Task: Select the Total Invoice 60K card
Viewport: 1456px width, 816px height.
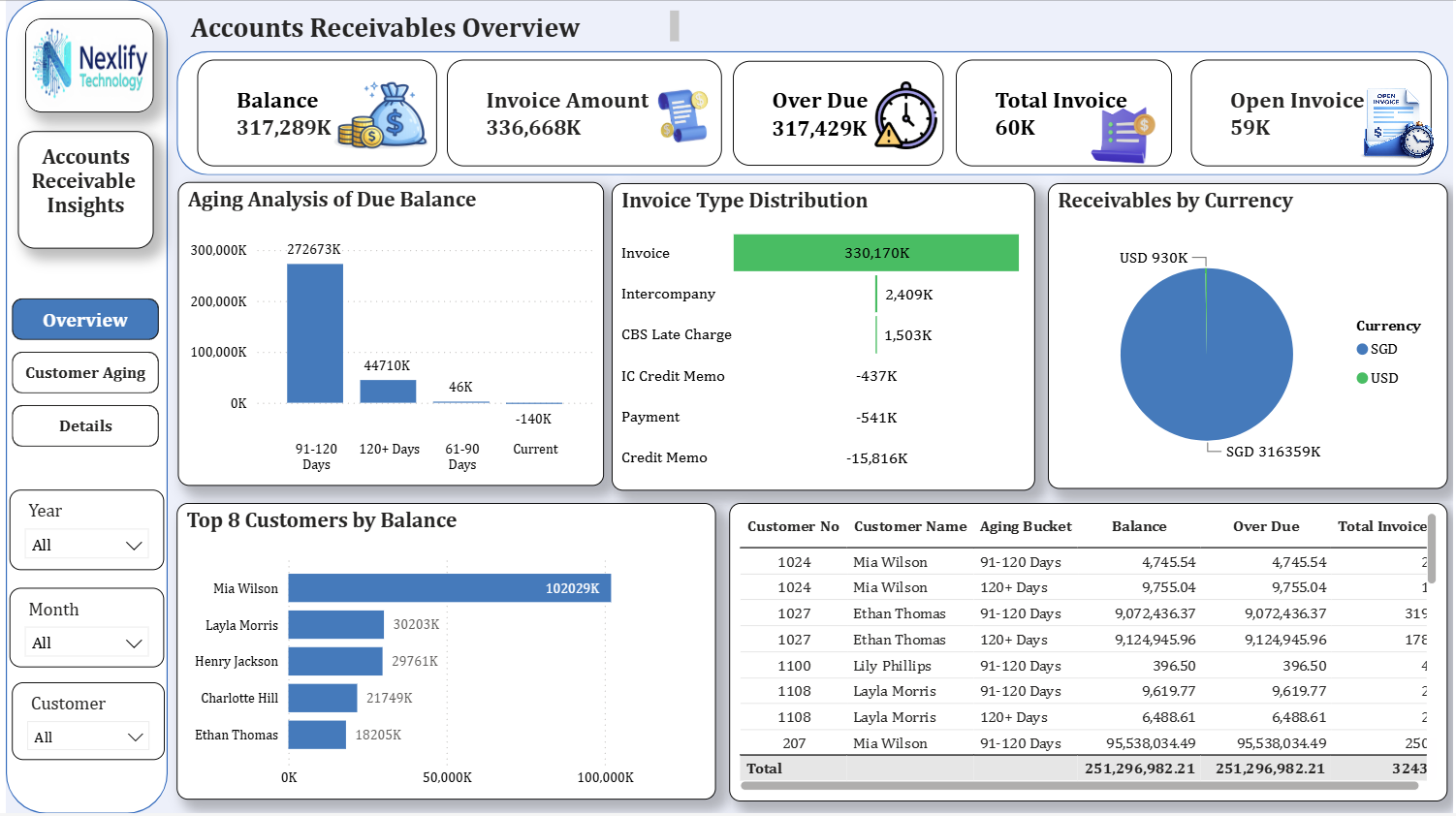Action: tap(1063, 113)
